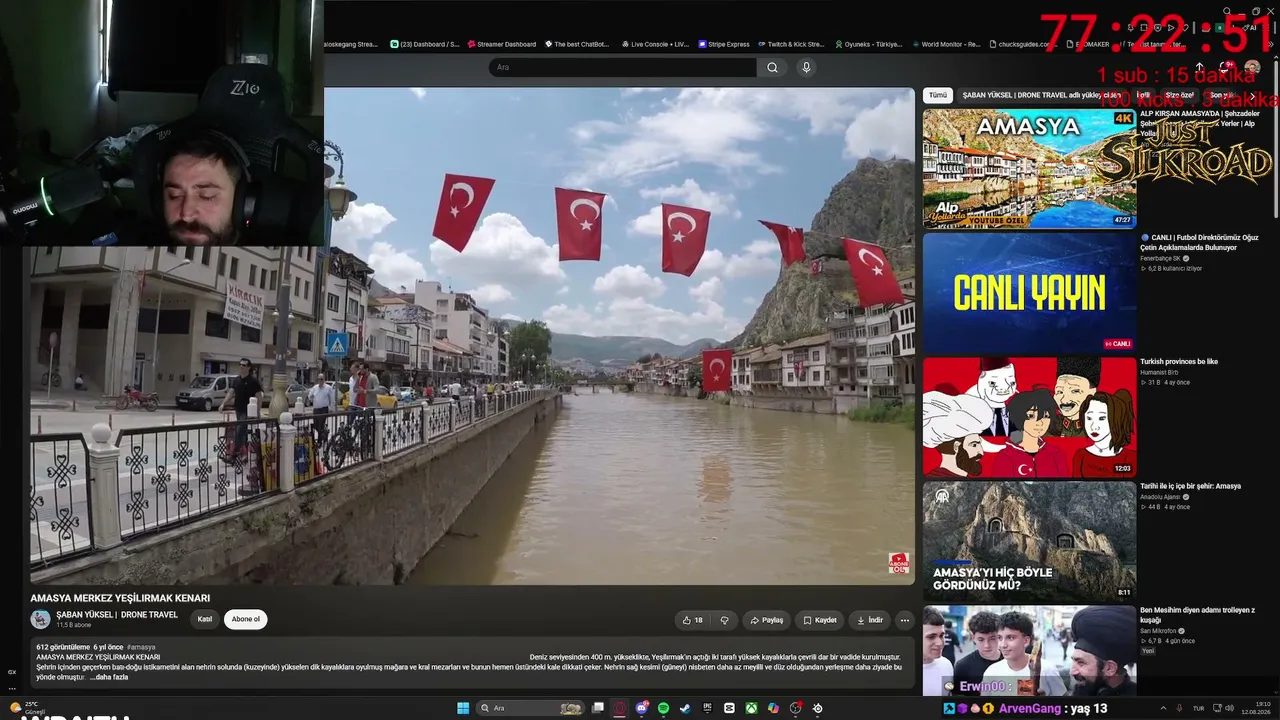Click the 'İndir' download button

click(869, 620)
